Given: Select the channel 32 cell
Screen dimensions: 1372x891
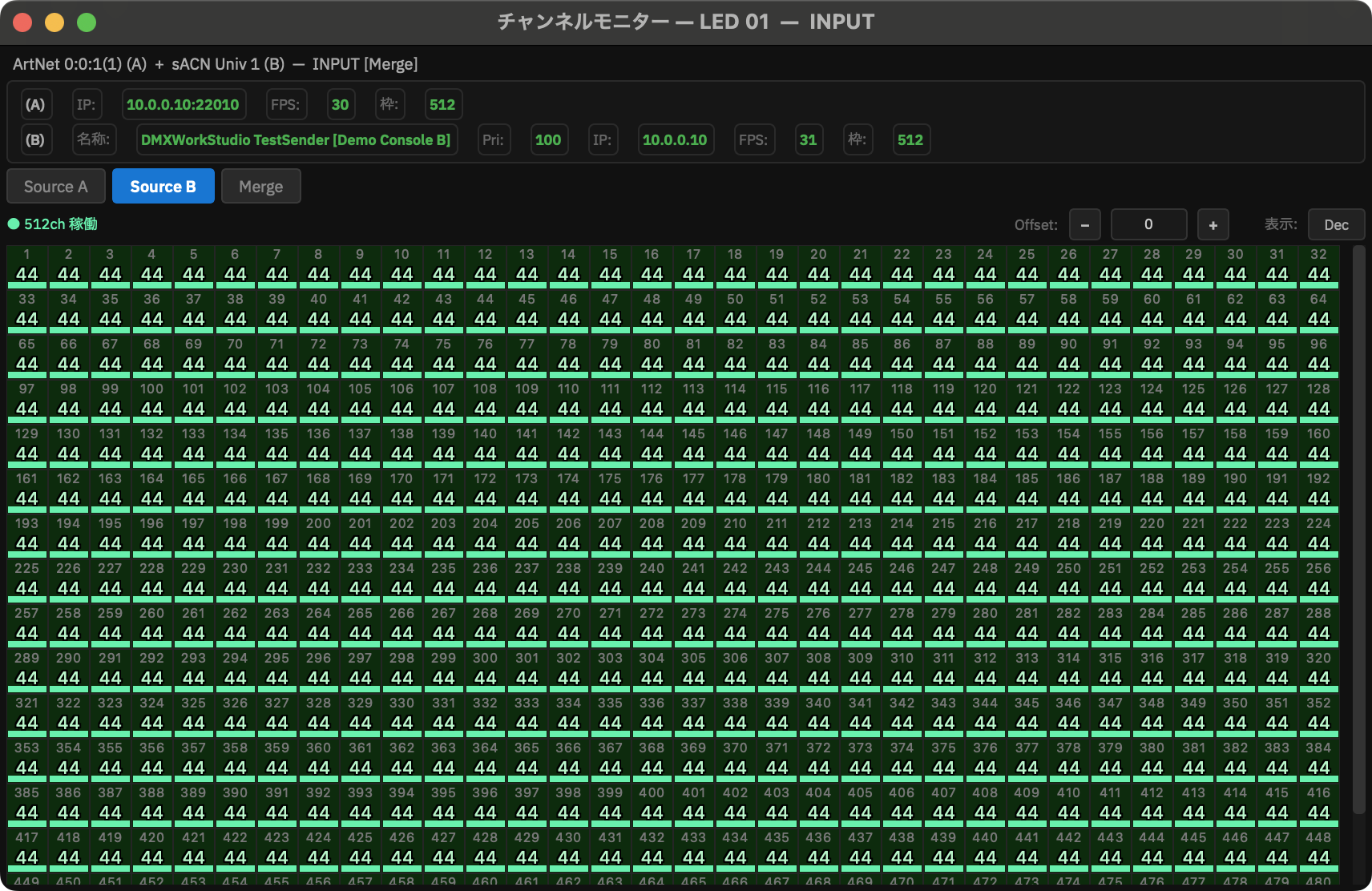Looking at the screenshot, I should click(1319, 267).
